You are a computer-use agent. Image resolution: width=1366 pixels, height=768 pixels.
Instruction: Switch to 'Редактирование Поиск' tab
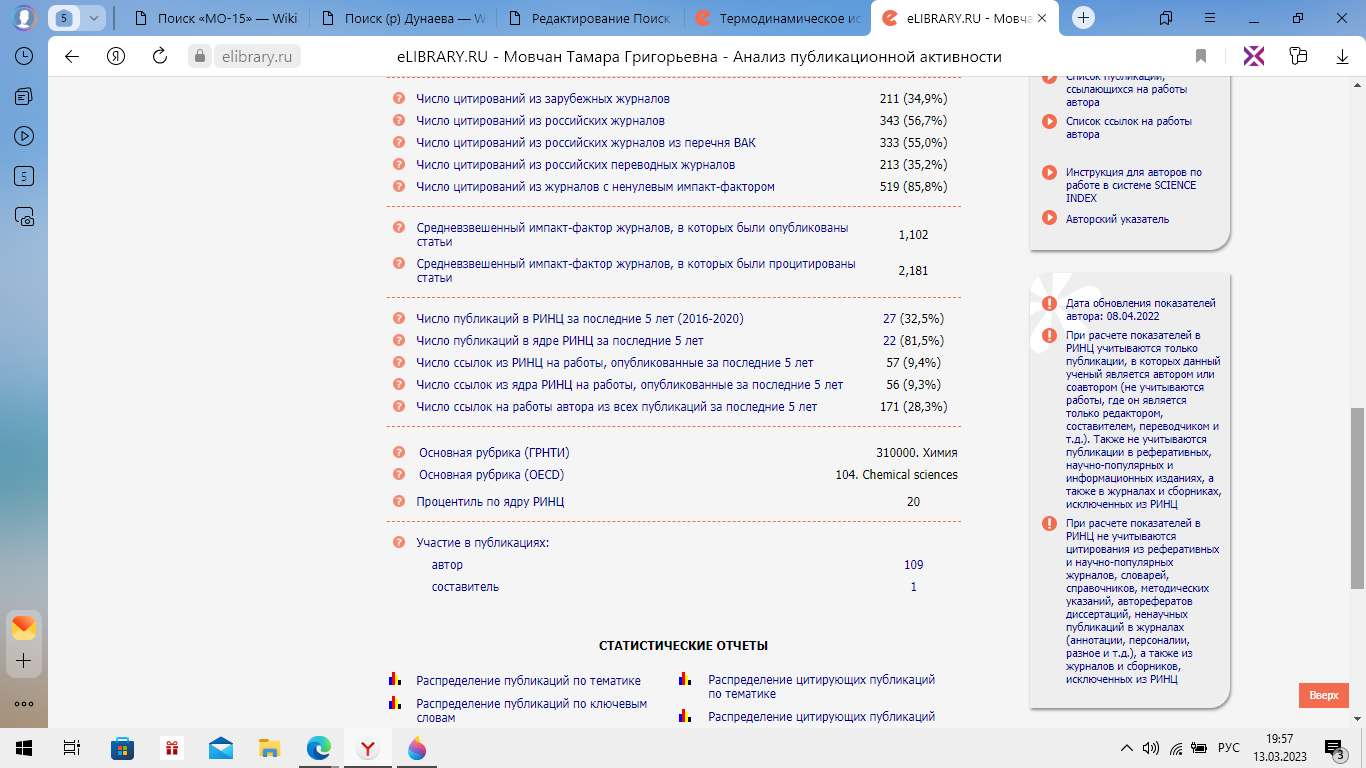[590, 18]
